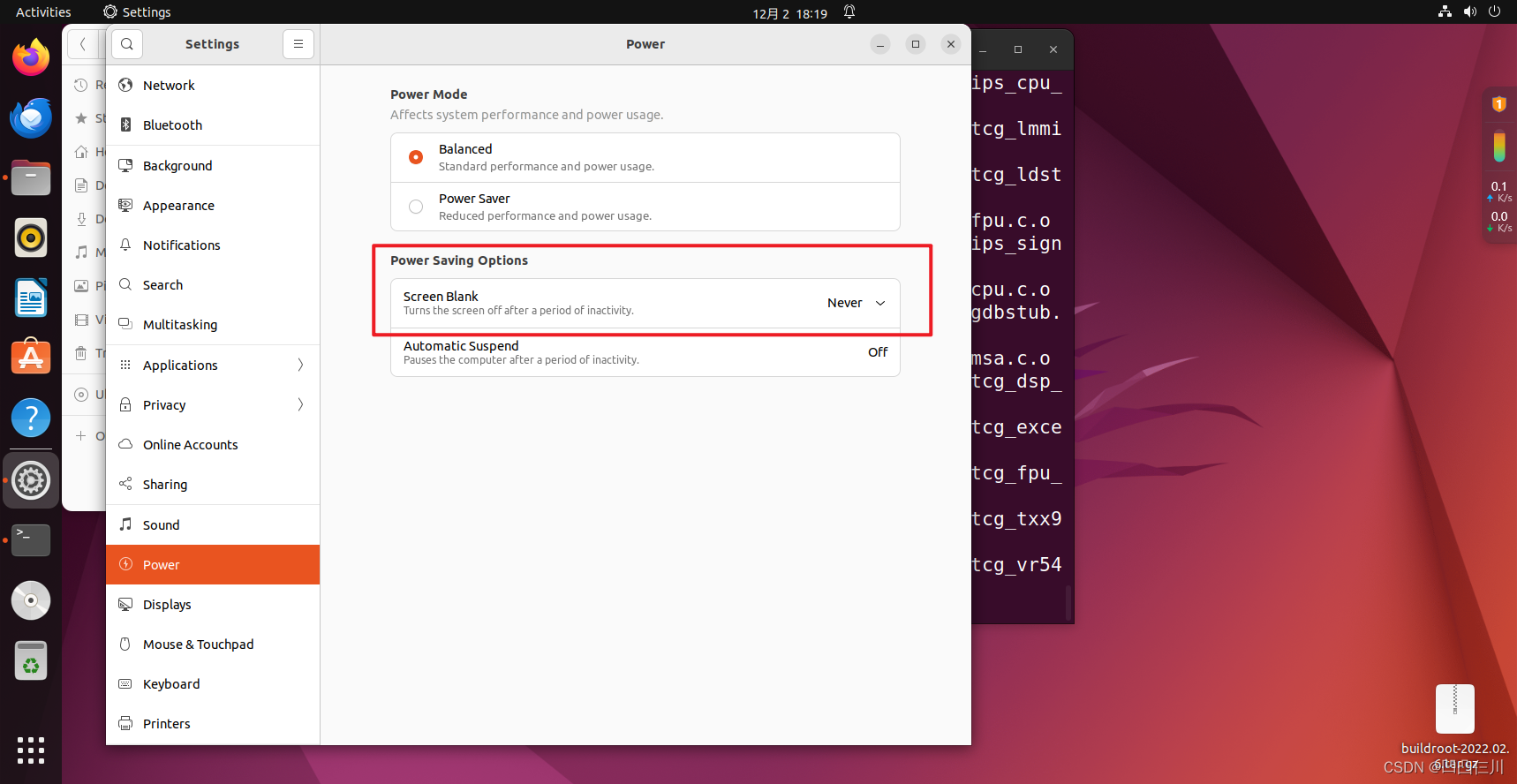Open the clock and calendar menu

789,13
